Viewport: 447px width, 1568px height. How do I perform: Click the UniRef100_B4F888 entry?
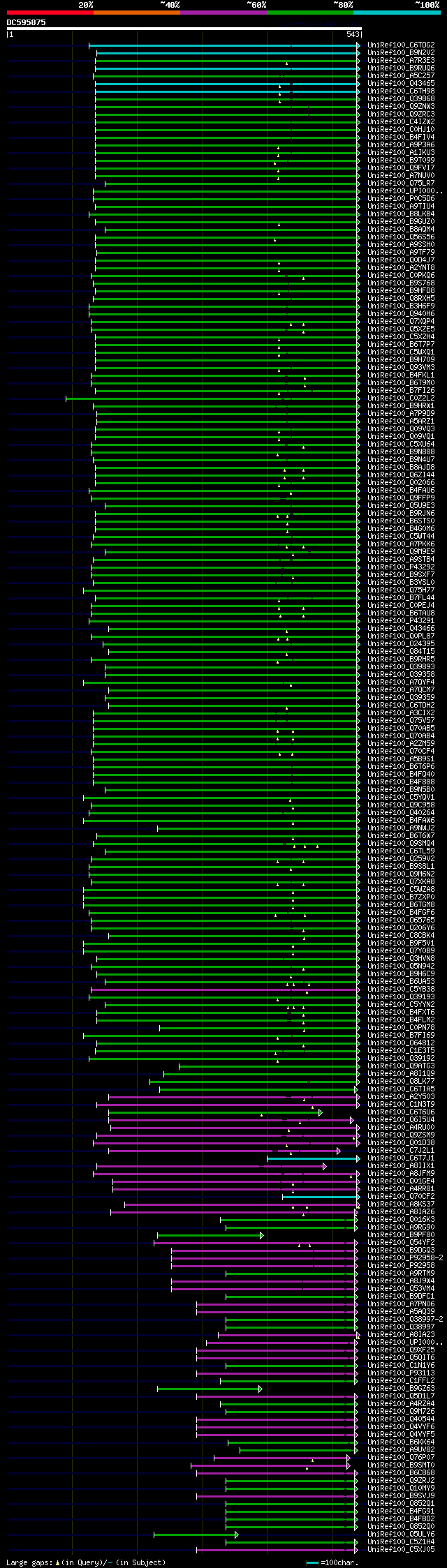(x=401, y=782)
